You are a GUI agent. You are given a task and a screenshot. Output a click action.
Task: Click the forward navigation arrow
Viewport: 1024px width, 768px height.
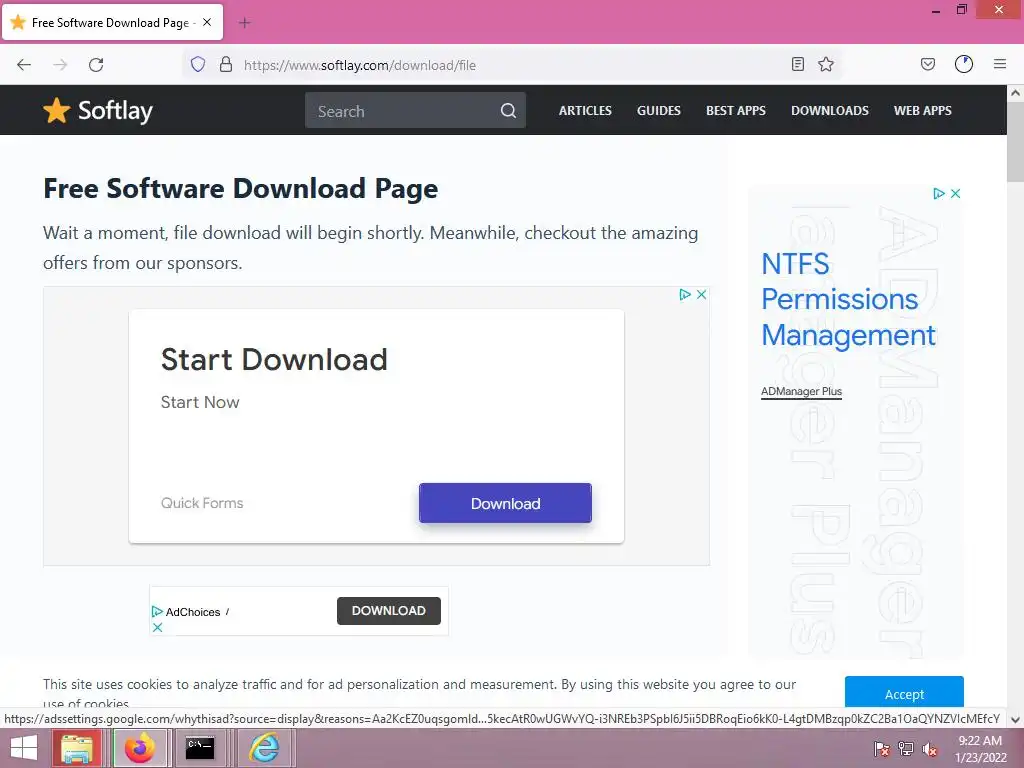coord(60,65)
